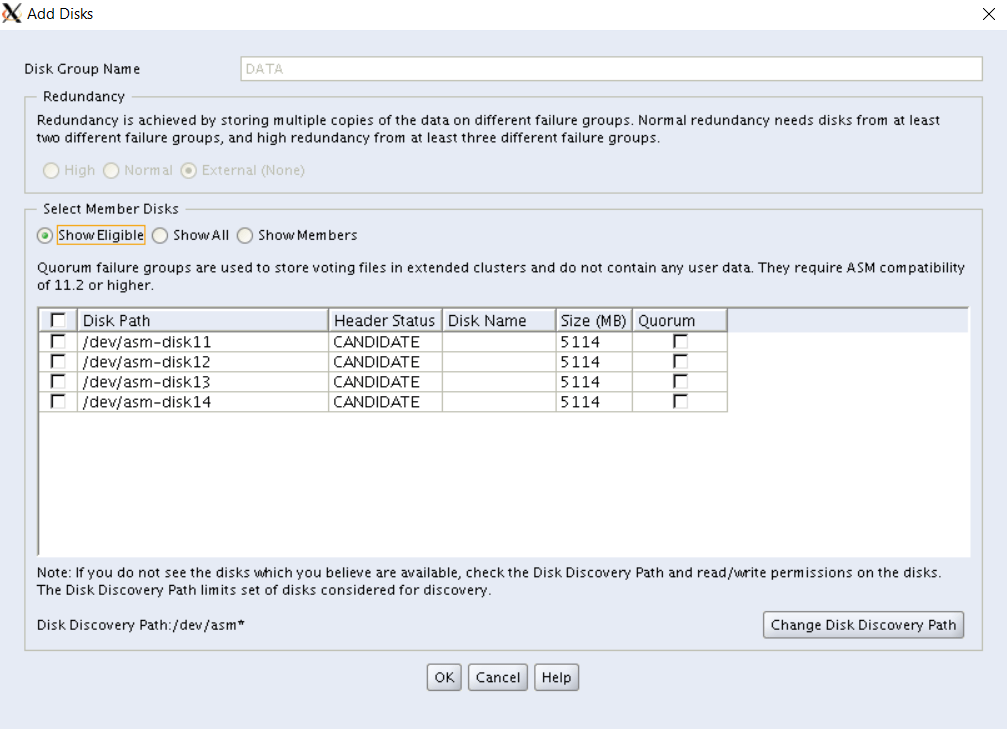Select the Show All radio button
The height and width of the screenshot is (729, 1007).
click(160, 236)
